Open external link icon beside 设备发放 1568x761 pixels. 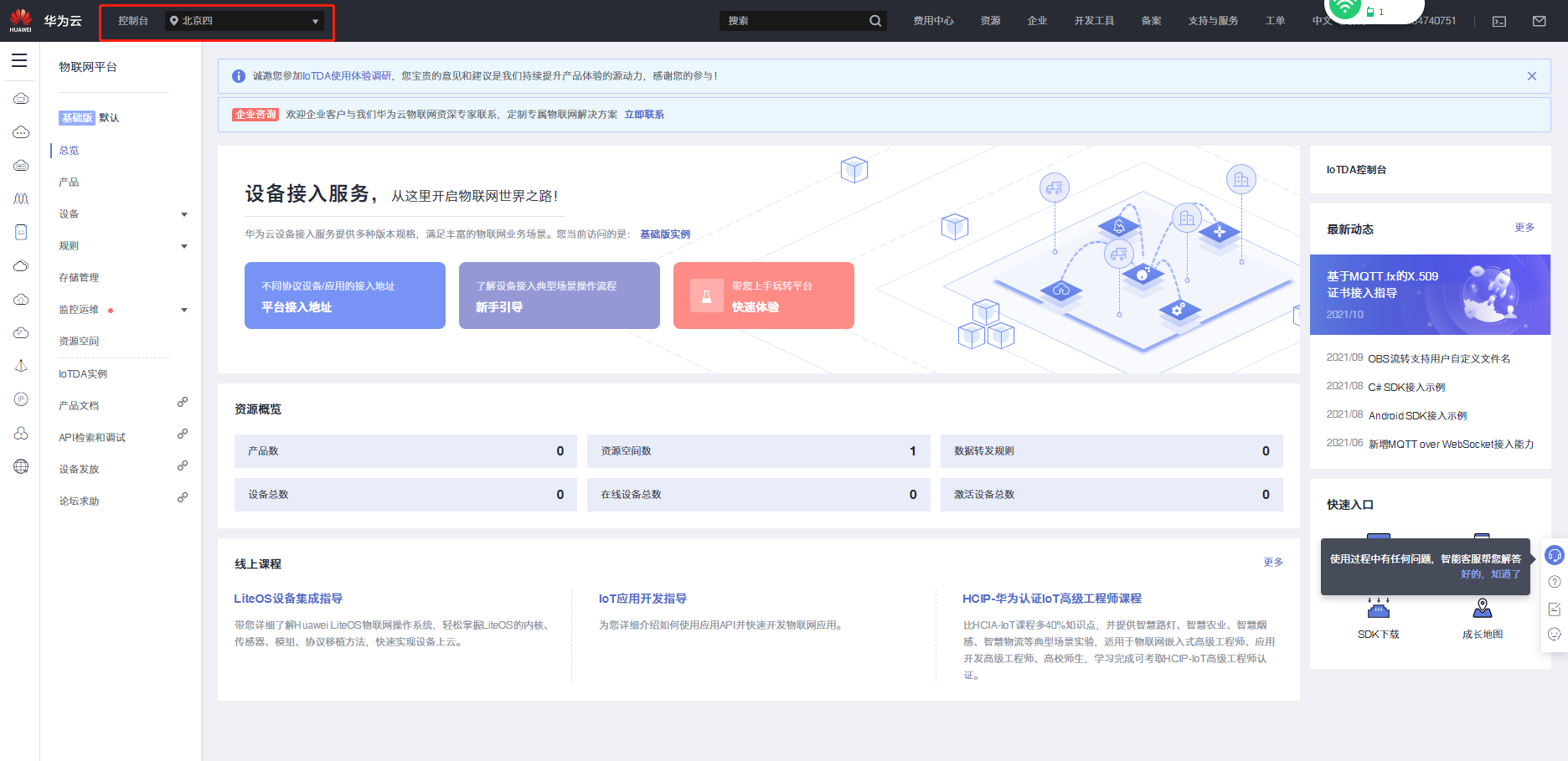(183, 466)
